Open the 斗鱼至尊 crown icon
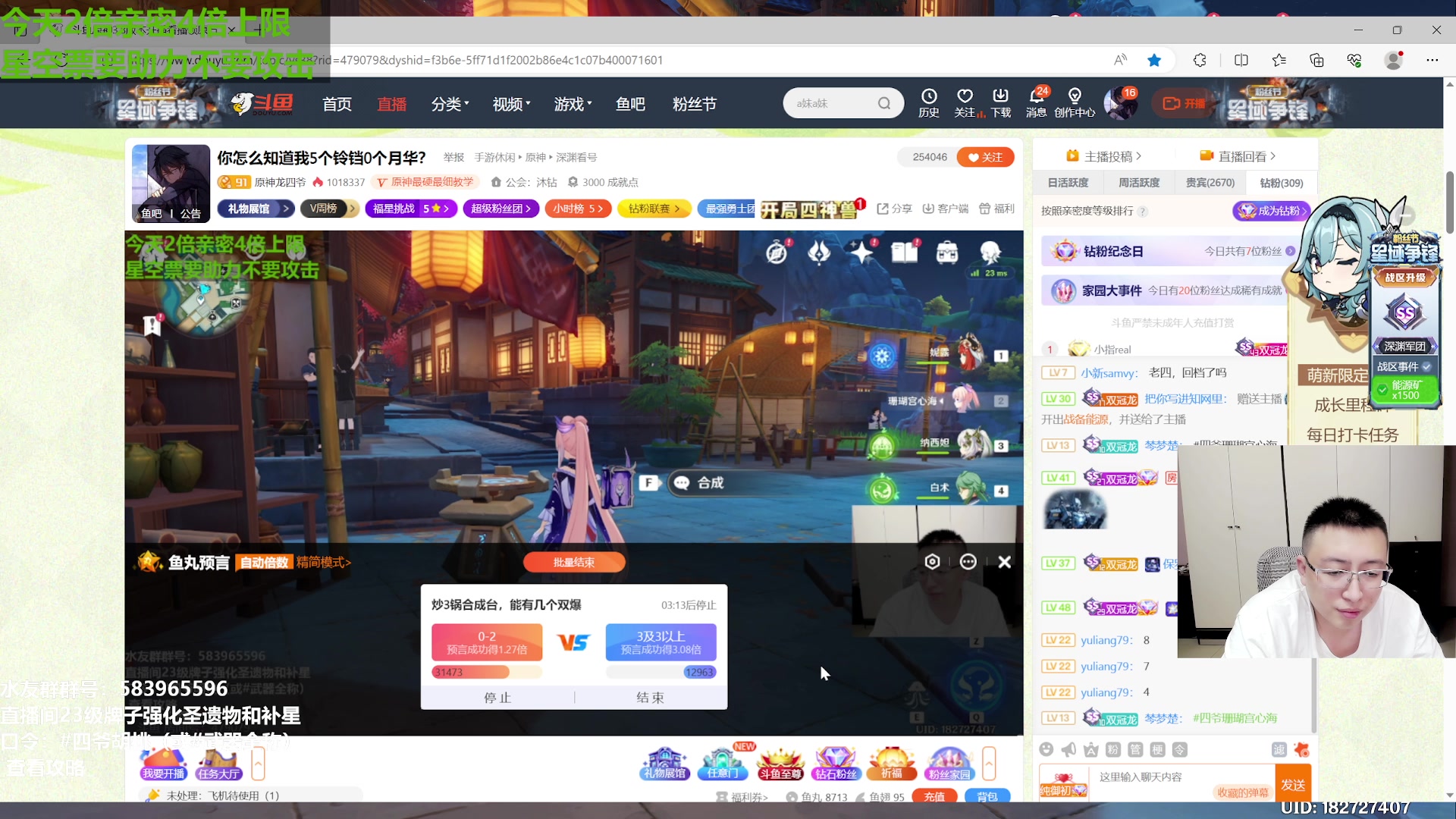 tap(780, 764)
